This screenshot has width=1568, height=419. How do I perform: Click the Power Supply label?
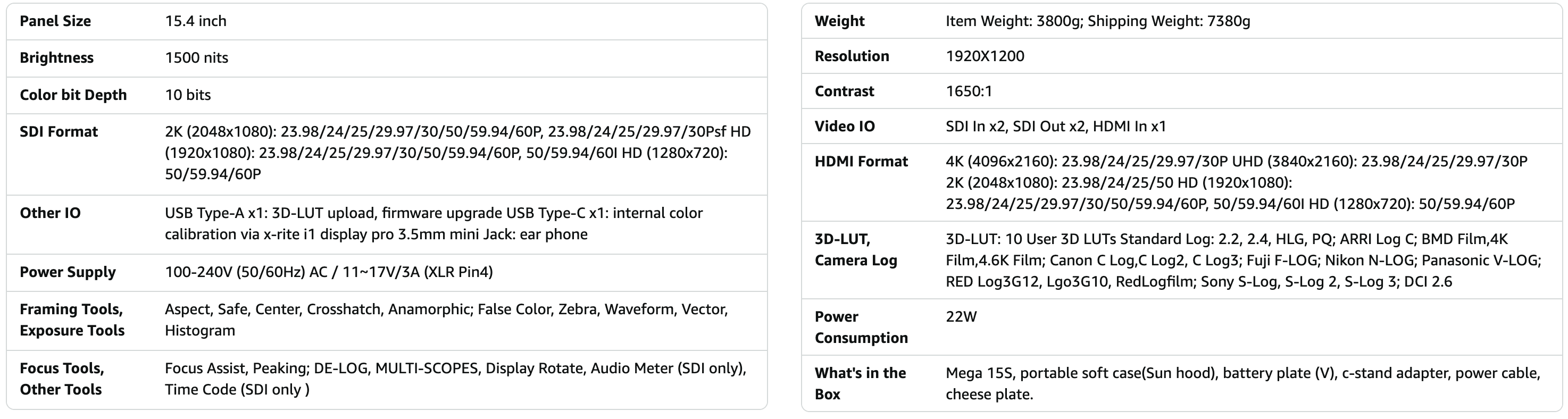pos(68,272)
